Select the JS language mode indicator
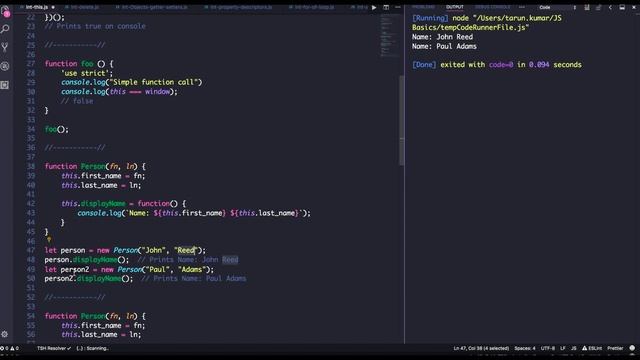This screenshot has height=360, width=640. point(573,348)
